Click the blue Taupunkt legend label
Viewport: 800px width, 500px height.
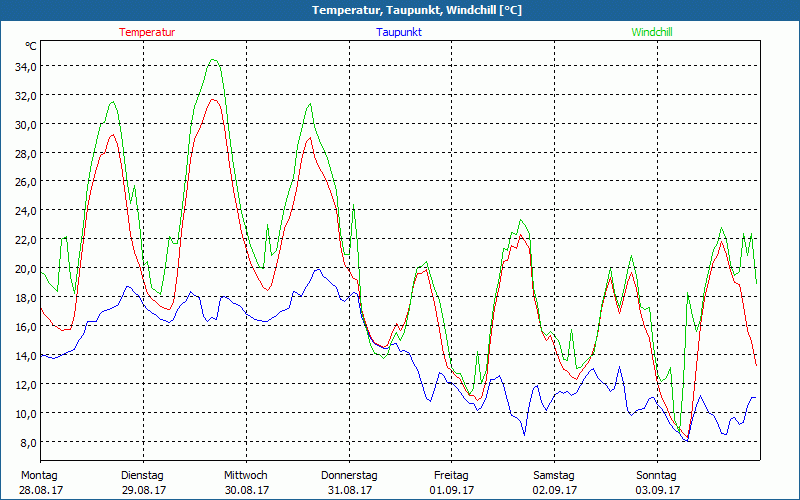399,32
